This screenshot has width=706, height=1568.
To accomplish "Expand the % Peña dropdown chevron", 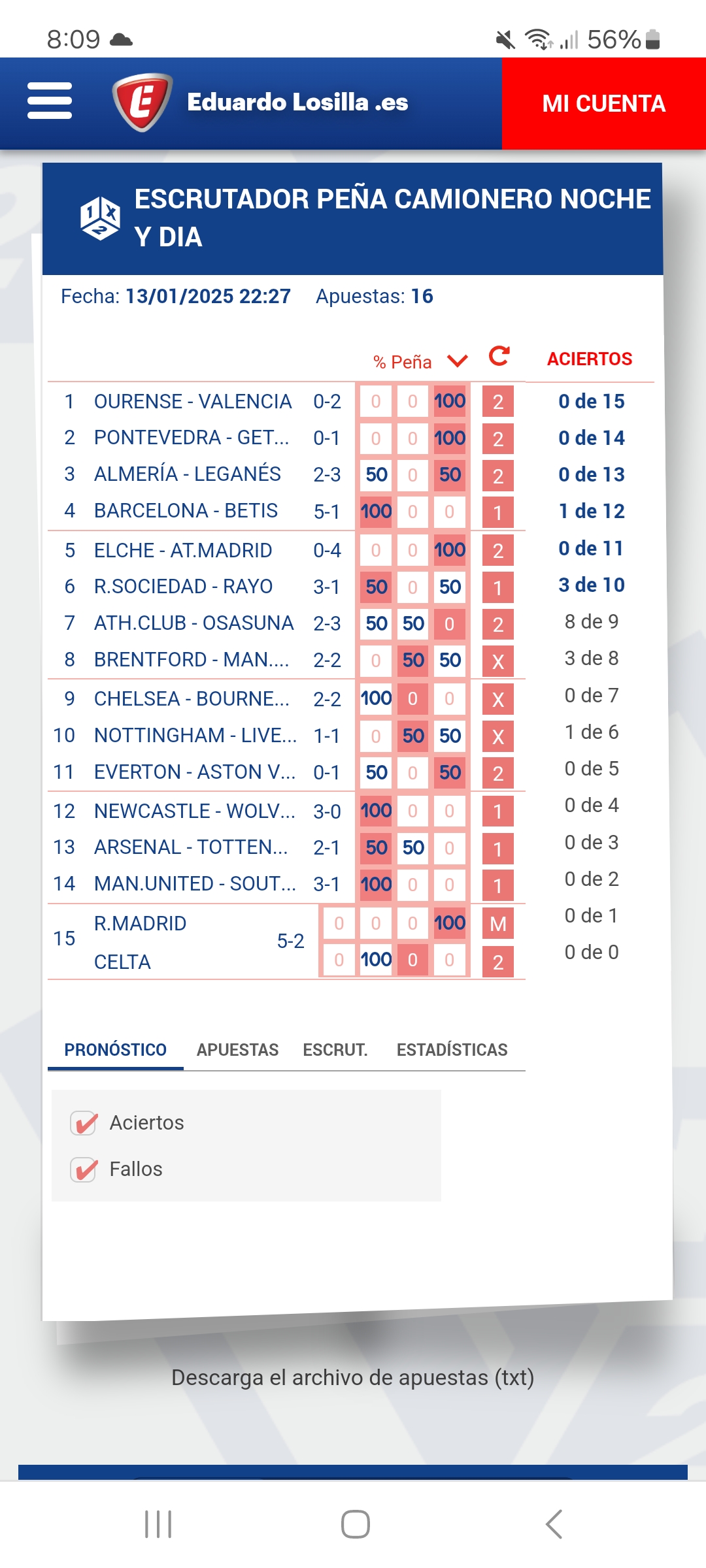I will click(458, 361).
